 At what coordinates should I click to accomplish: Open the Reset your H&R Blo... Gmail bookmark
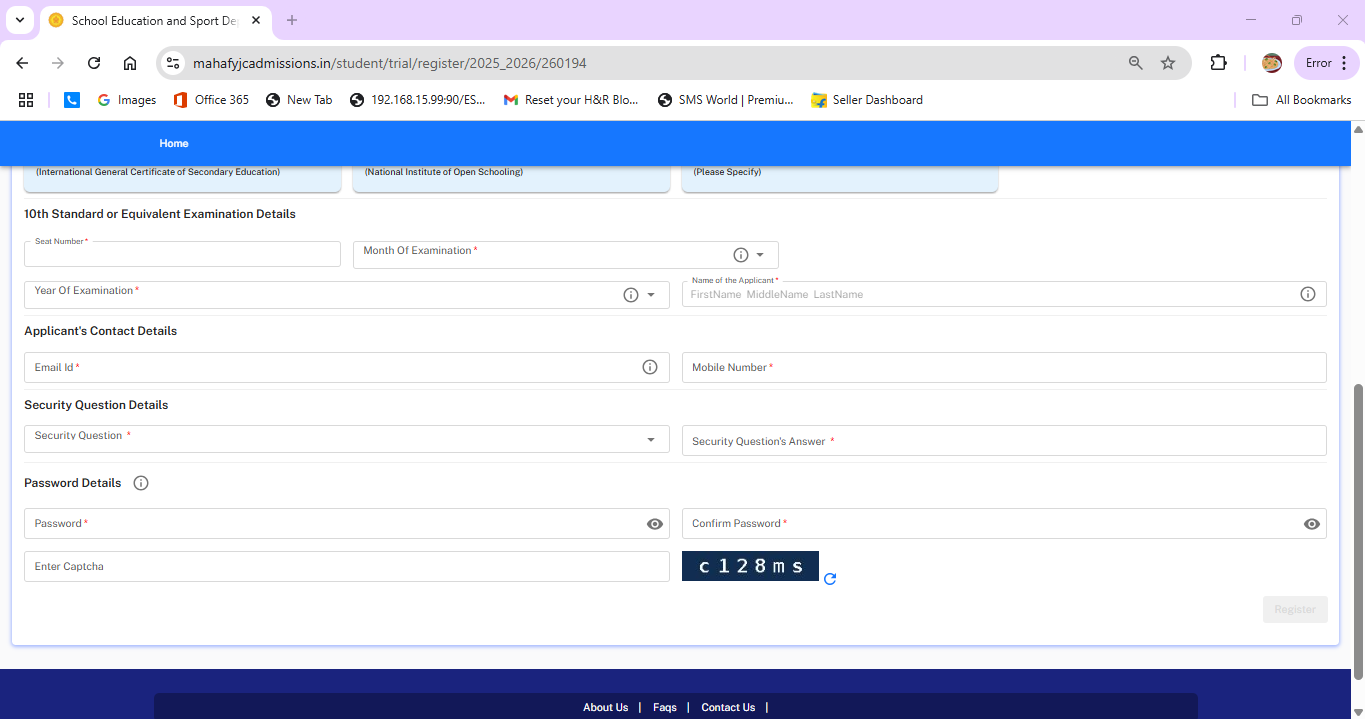[571, 100]
